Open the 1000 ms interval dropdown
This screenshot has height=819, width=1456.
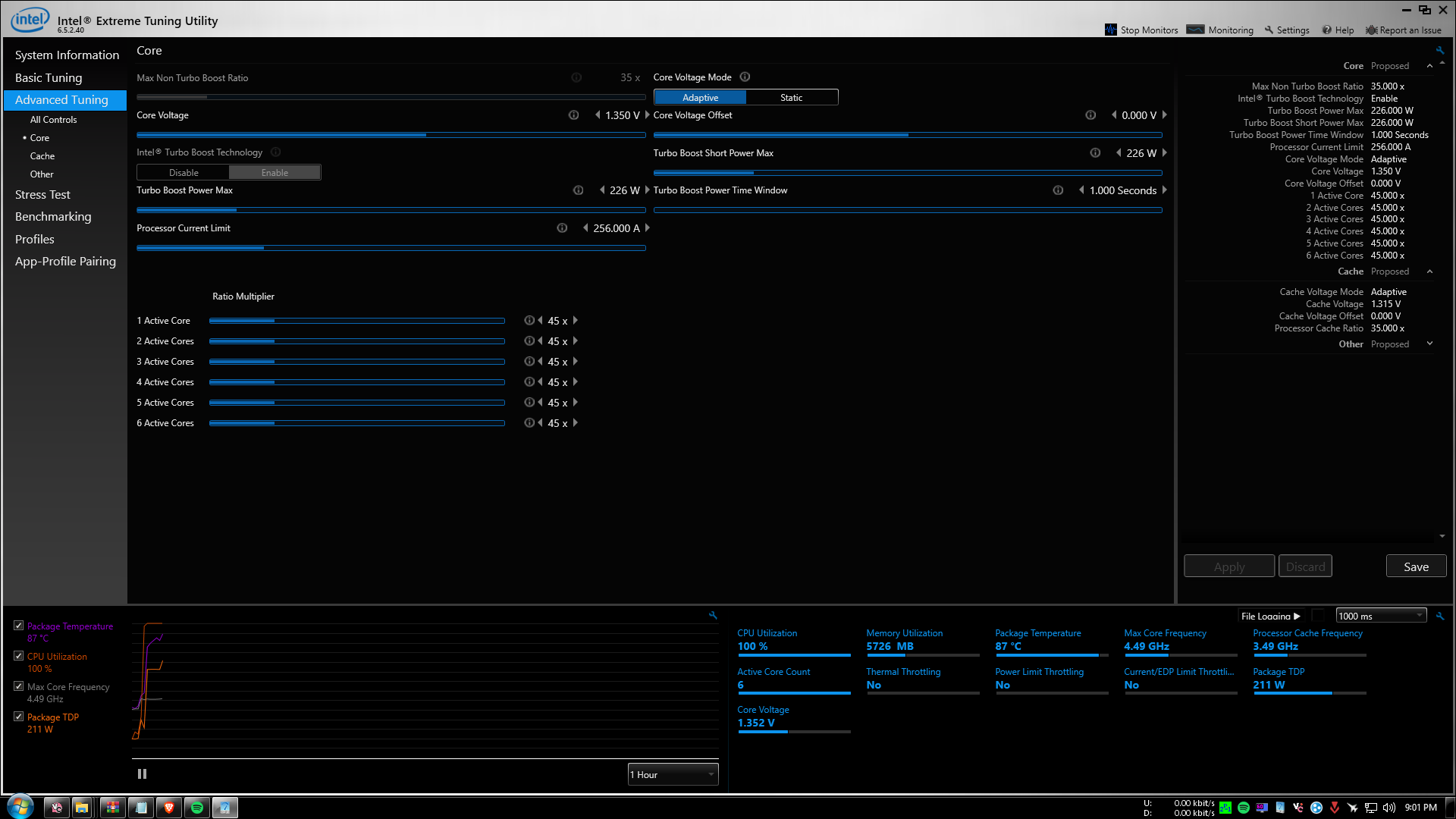tap(1381, 616)
